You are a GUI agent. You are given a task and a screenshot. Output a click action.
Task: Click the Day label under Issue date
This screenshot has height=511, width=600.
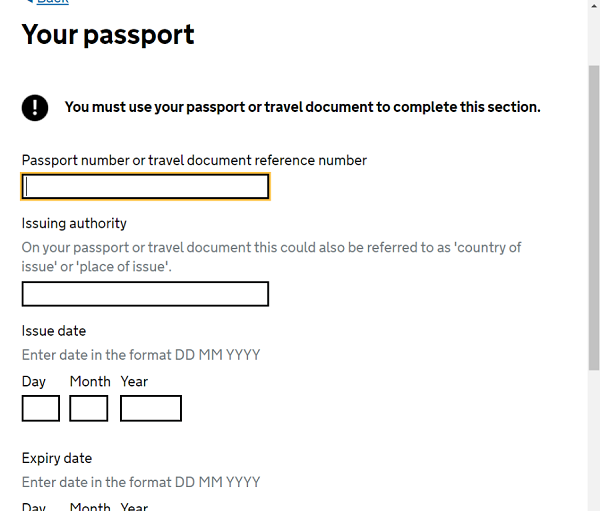click(34, 382)
